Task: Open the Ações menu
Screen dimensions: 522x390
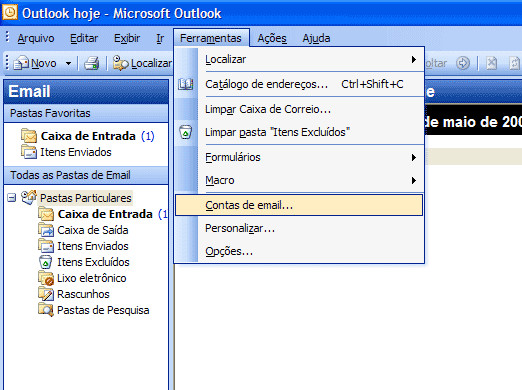Action: [272, 38]
